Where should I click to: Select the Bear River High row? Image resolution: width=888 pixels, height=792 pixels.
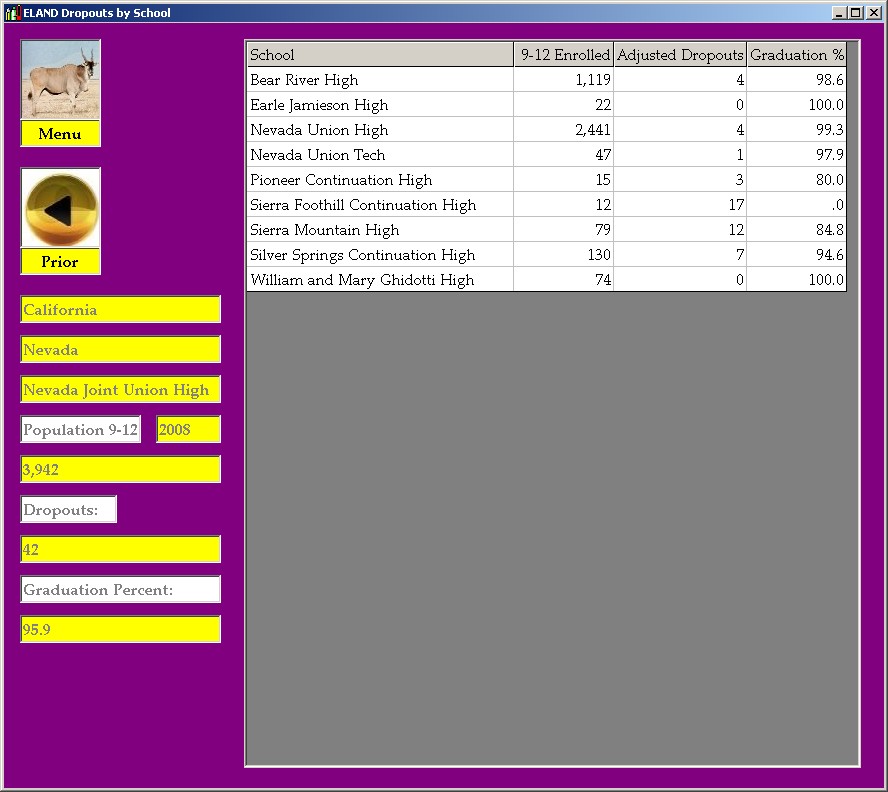pos(547,80)
